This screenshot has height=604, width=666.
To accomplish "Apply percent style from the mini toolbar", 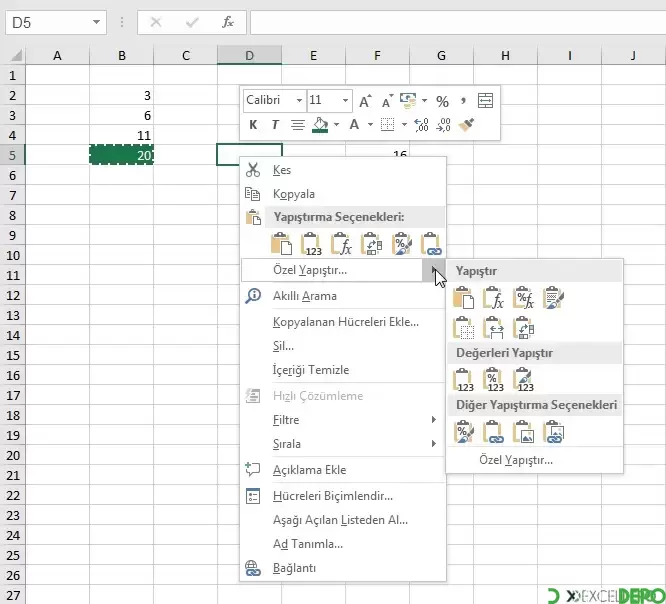I will (442, 101).
